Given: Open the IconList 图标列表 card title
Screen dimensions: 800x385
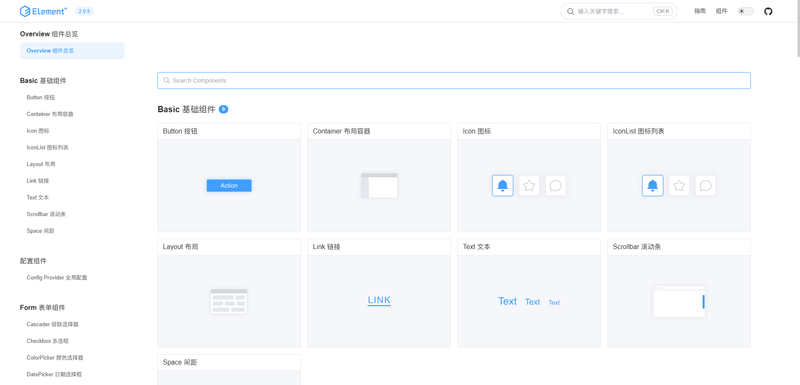Looking at the screenshot, I should coord(639,132).
